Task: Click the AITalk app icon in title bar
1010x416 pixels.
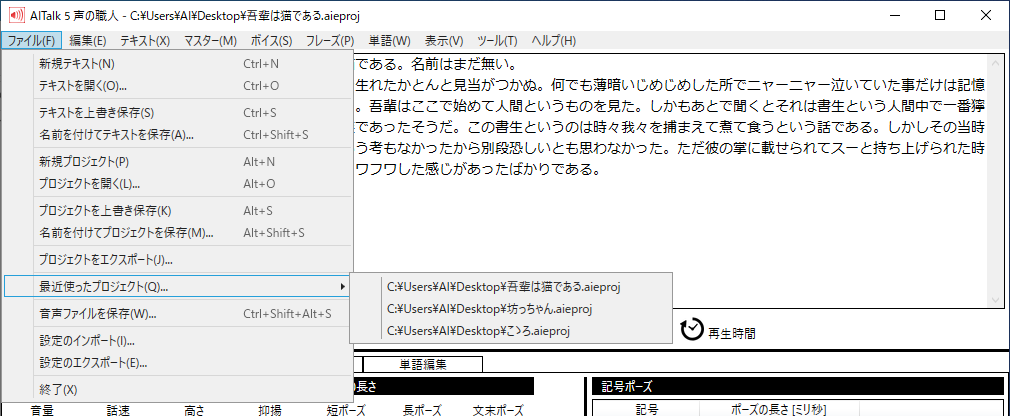Action: point(15,15)
